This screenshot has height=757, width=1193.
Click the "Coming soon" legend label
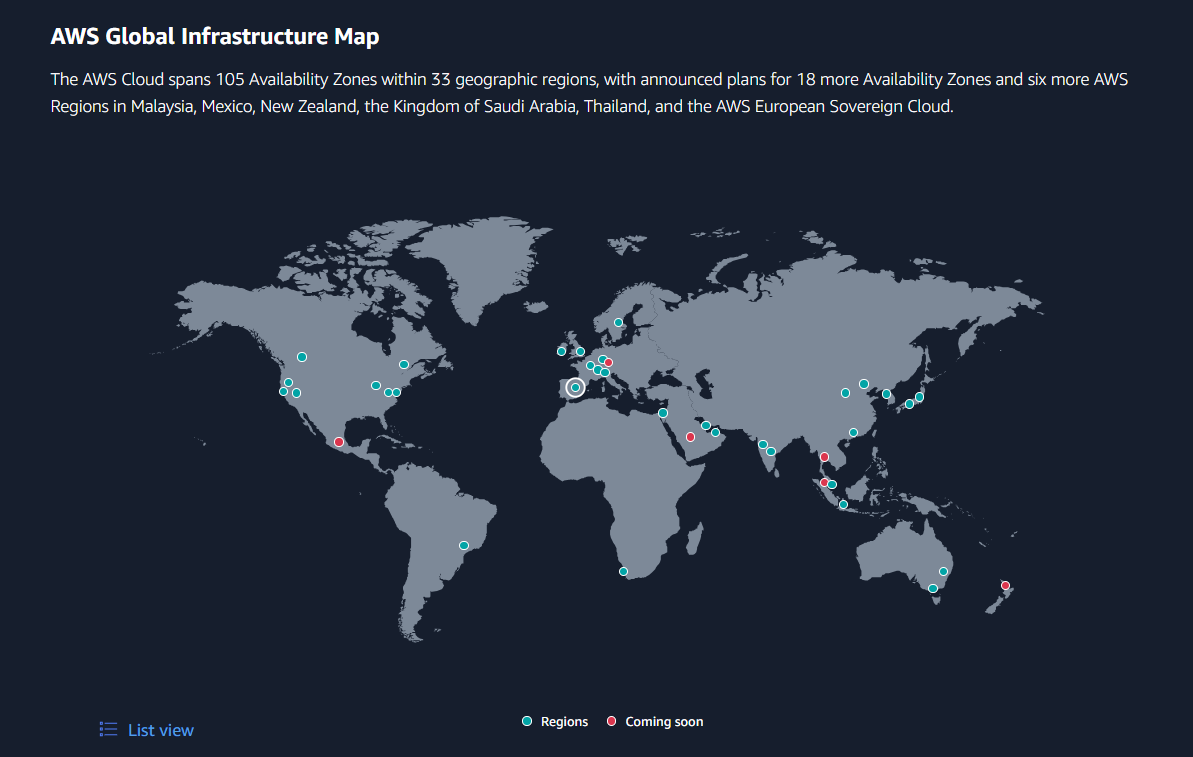point(664,722)
